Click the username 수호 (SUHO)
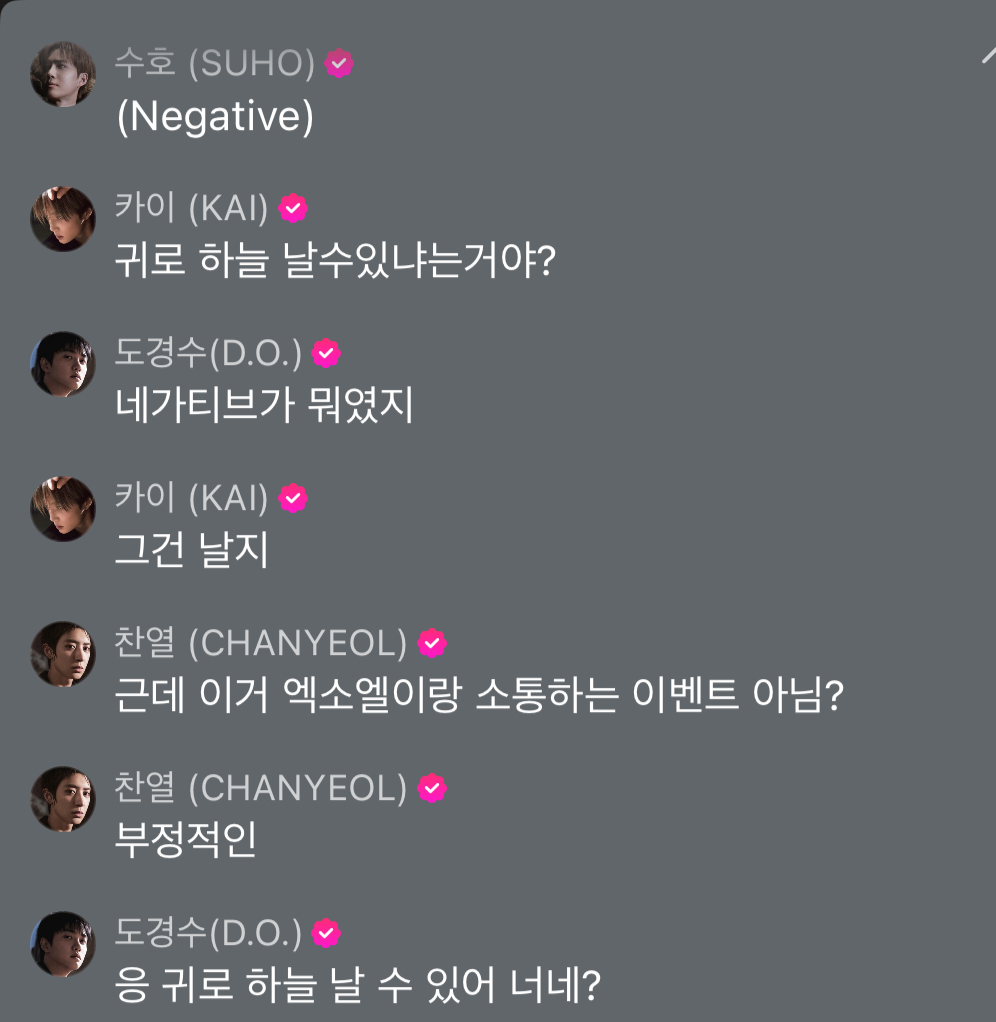The width and height of the screenshot is (996, 1022). coord(215,64)
